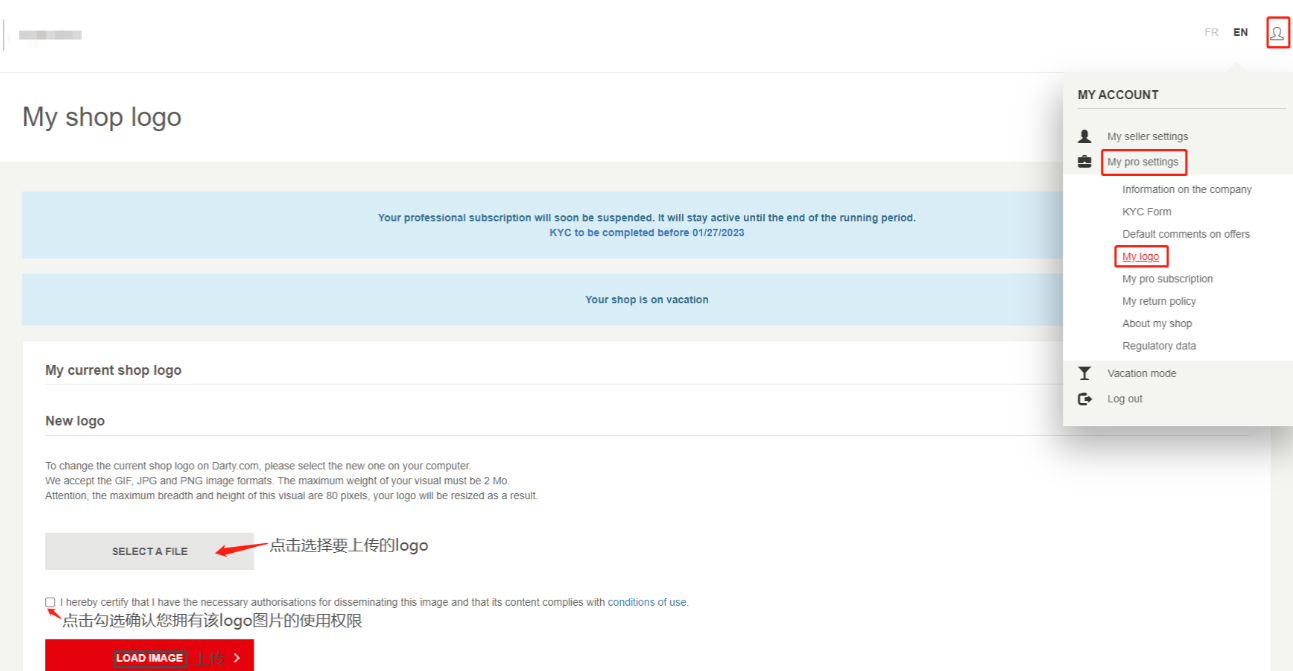
Task: Open the conditions of use link
Action: click(x=647, y=602)
